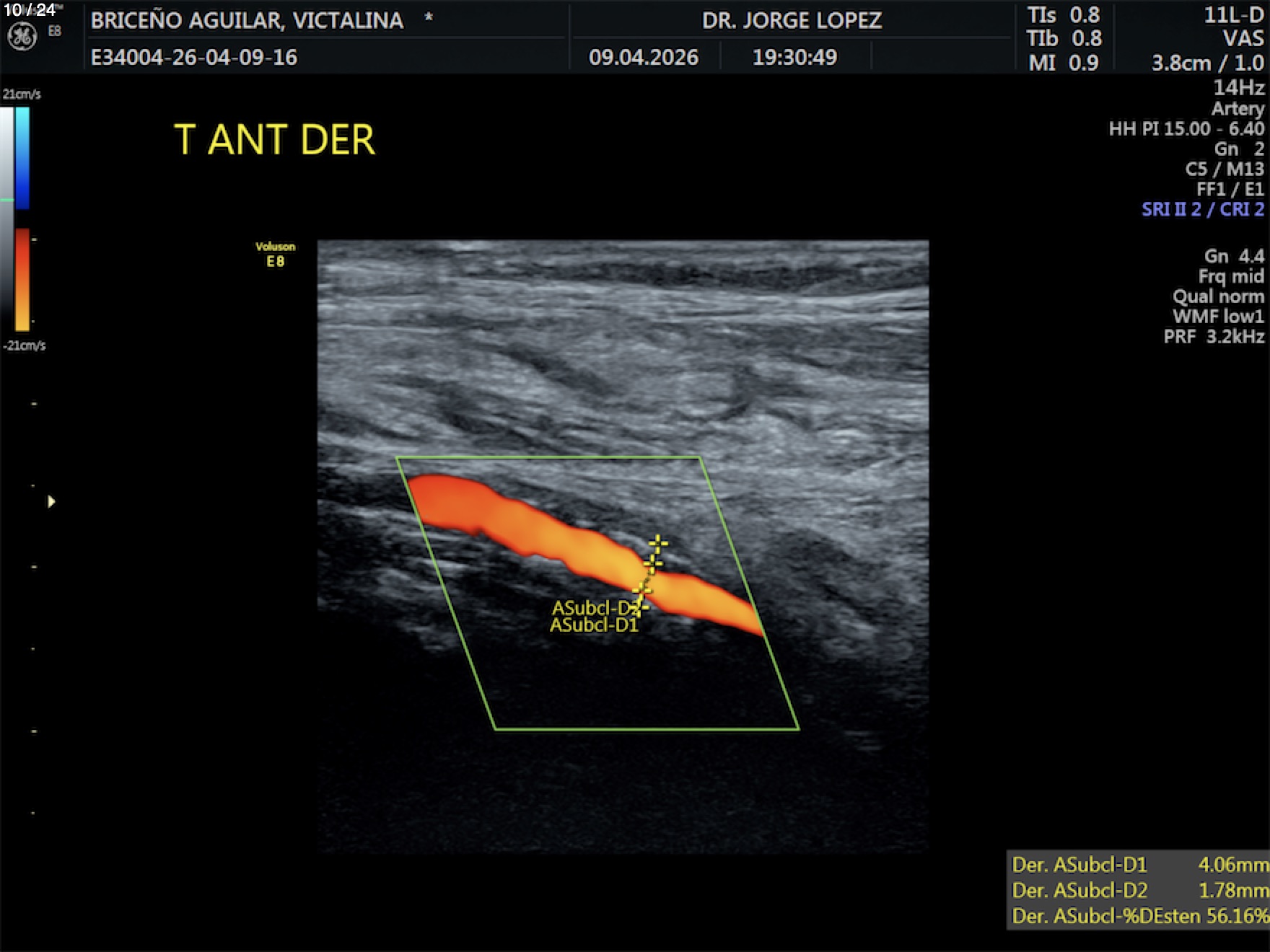
Task: Click the PRF 3.2kHz parameter
Action: (x=1214, y=337)
